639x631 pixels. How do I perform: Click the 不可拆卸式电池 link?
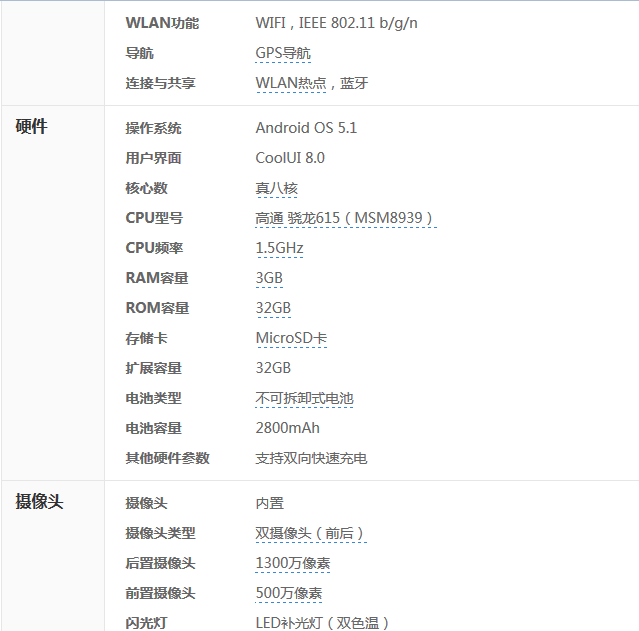coord(304,398)
